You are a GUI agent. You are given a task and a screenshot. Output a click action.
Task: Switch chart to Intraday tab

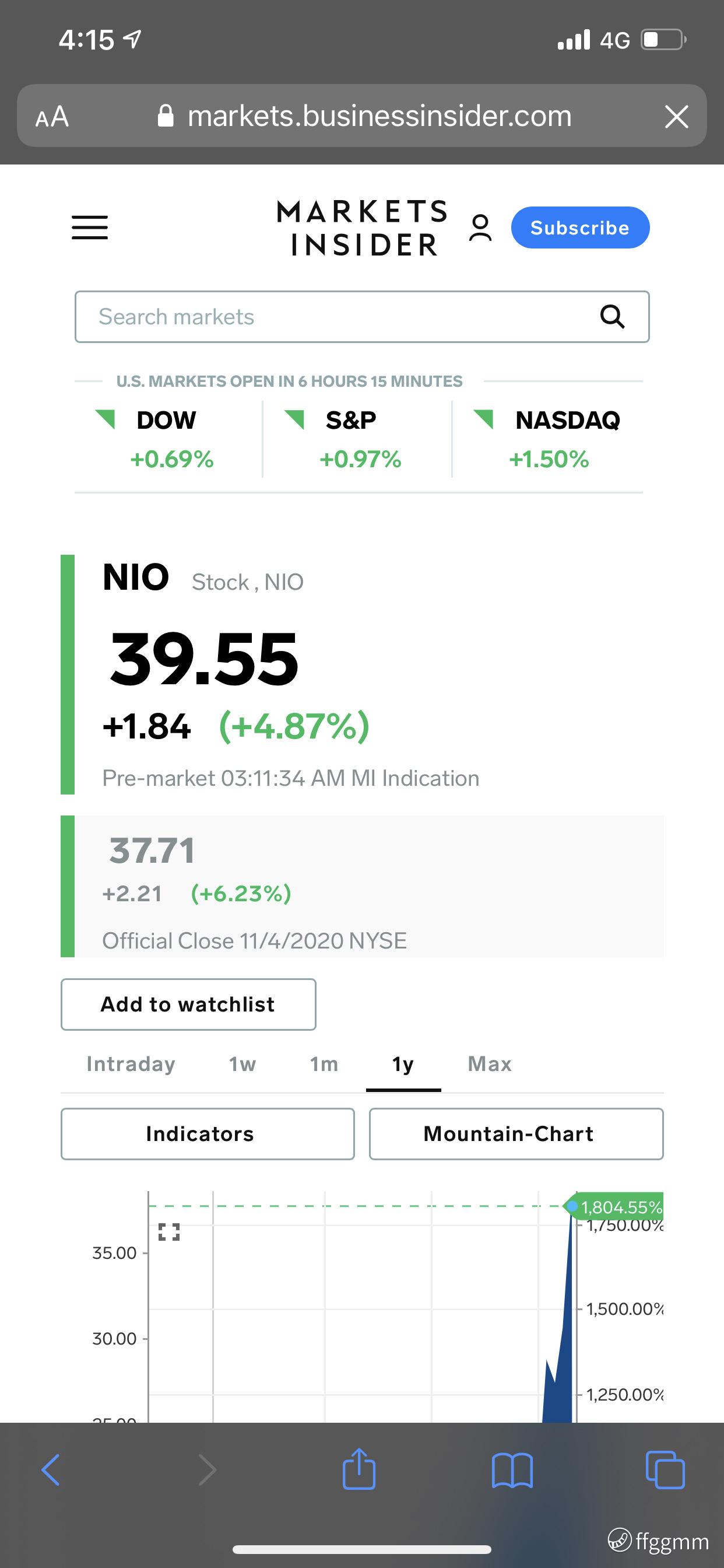tap(131, 1063)
